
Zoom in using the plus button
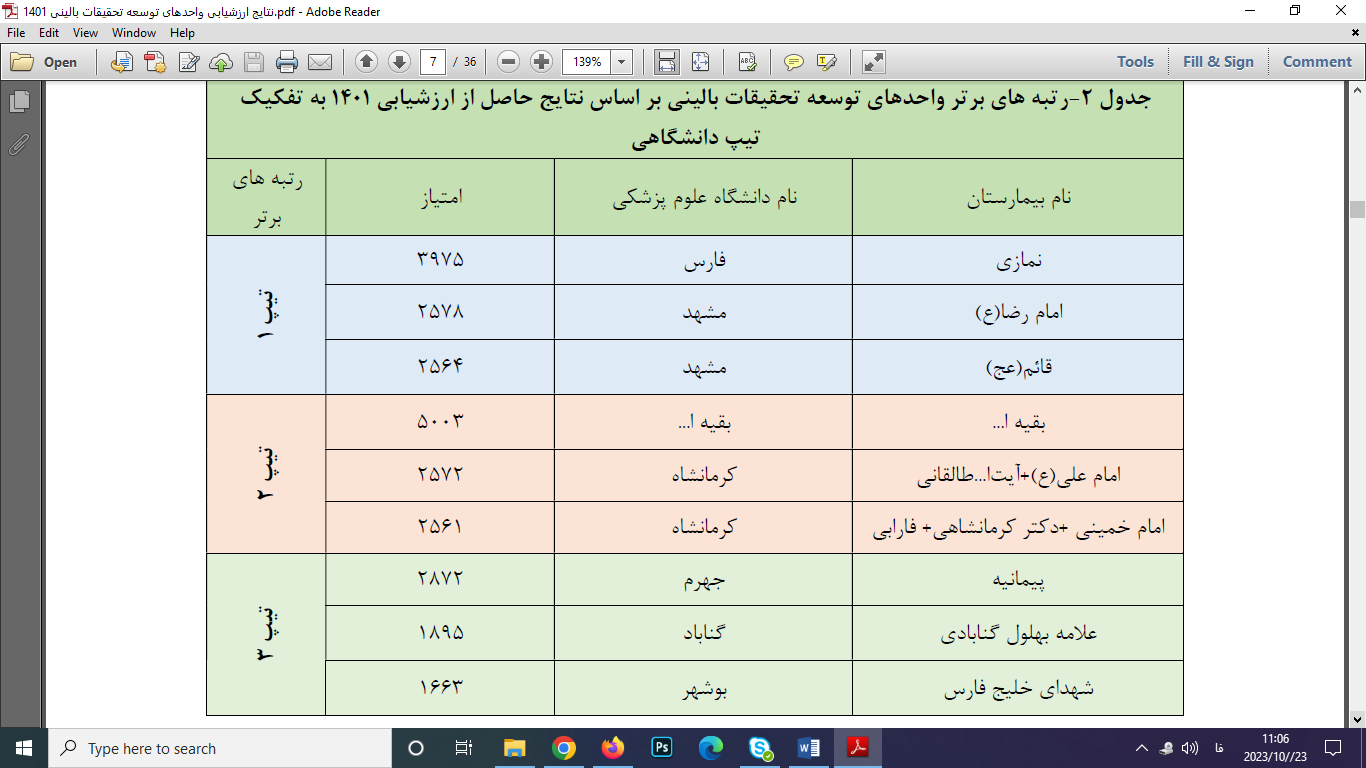[542, 62]
